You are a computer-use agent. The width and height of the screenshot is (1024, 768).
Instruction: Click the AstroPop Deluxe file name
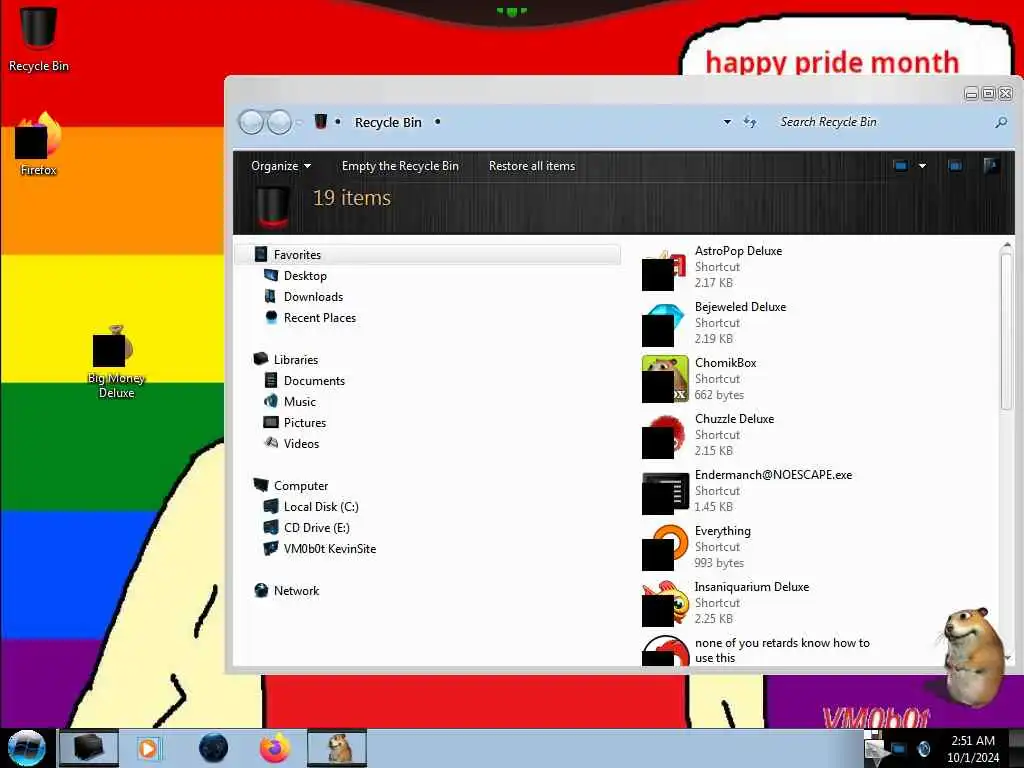(x=738, y=251)
